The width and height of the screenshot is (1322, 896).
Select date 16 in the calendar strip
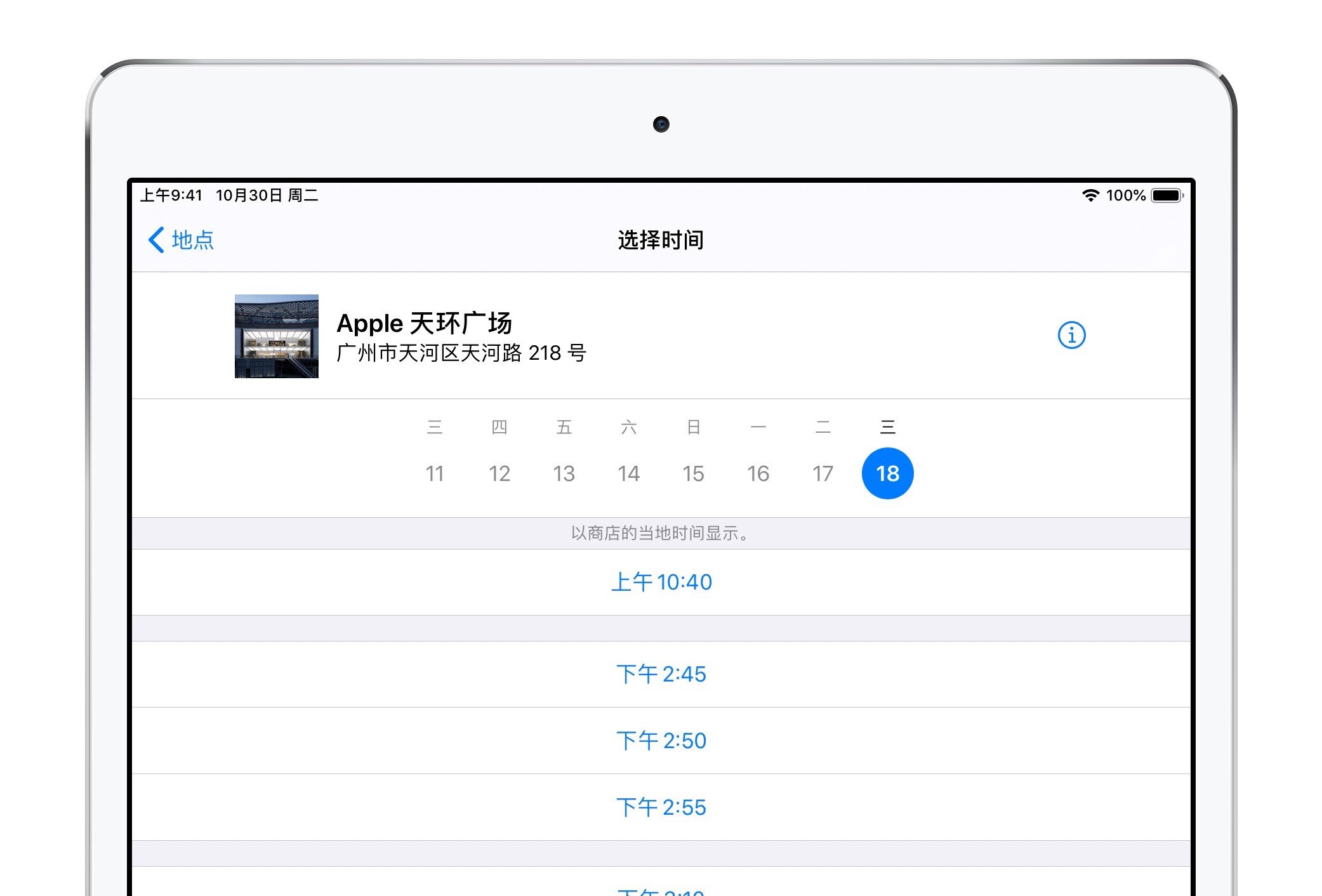[758, 473]
